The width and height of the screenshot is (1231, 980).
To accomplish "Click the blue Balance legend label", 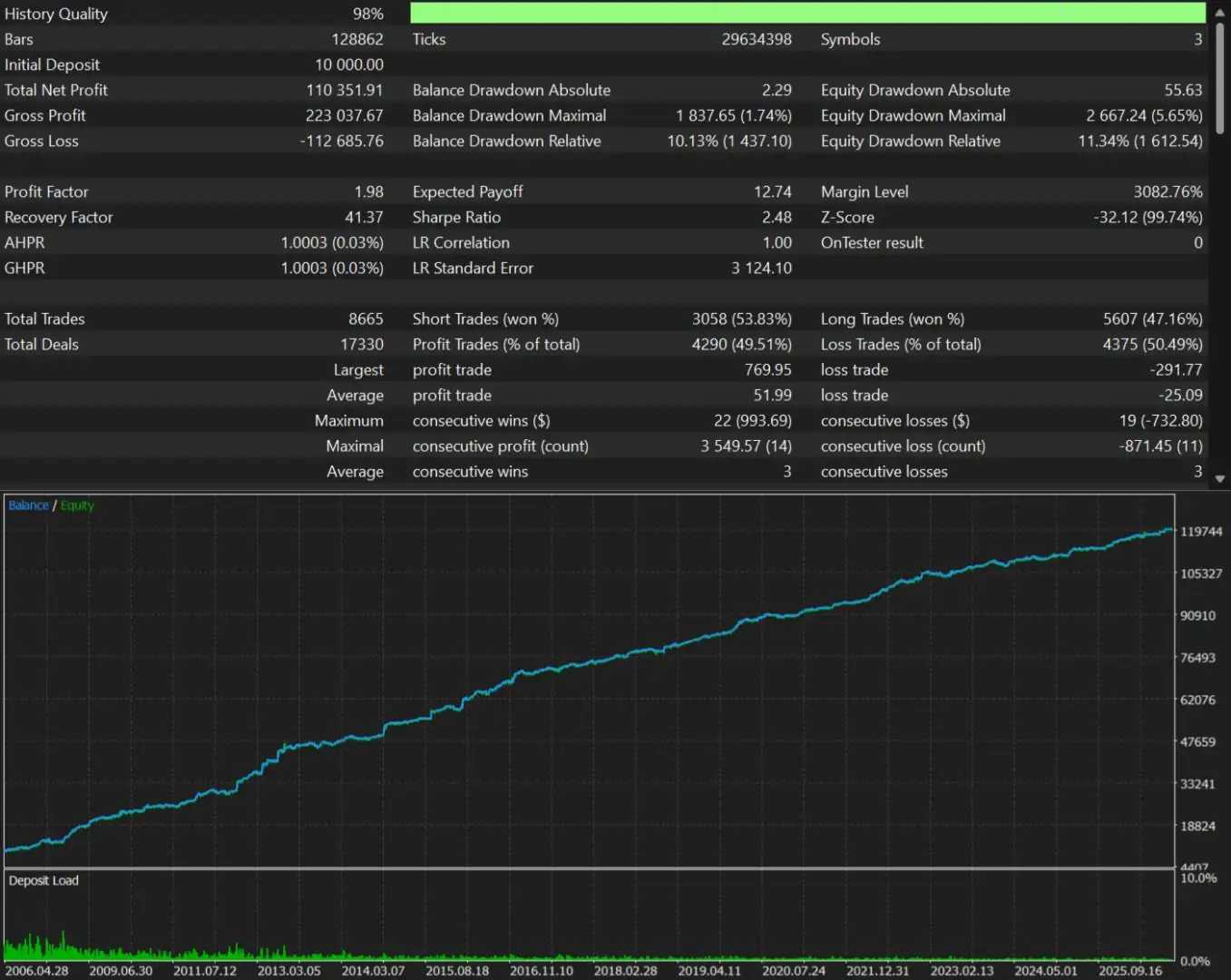I will pos(28,505).
